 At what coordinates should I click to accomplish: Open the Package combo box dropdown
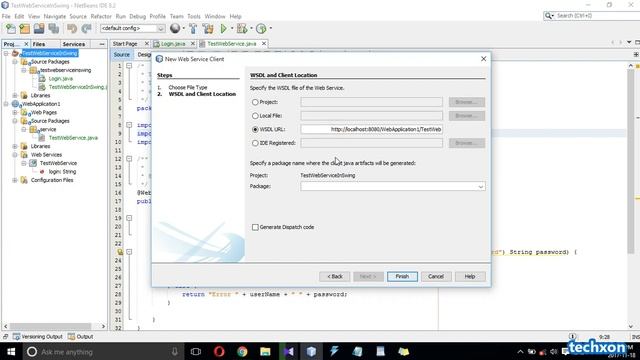(480, 187)
